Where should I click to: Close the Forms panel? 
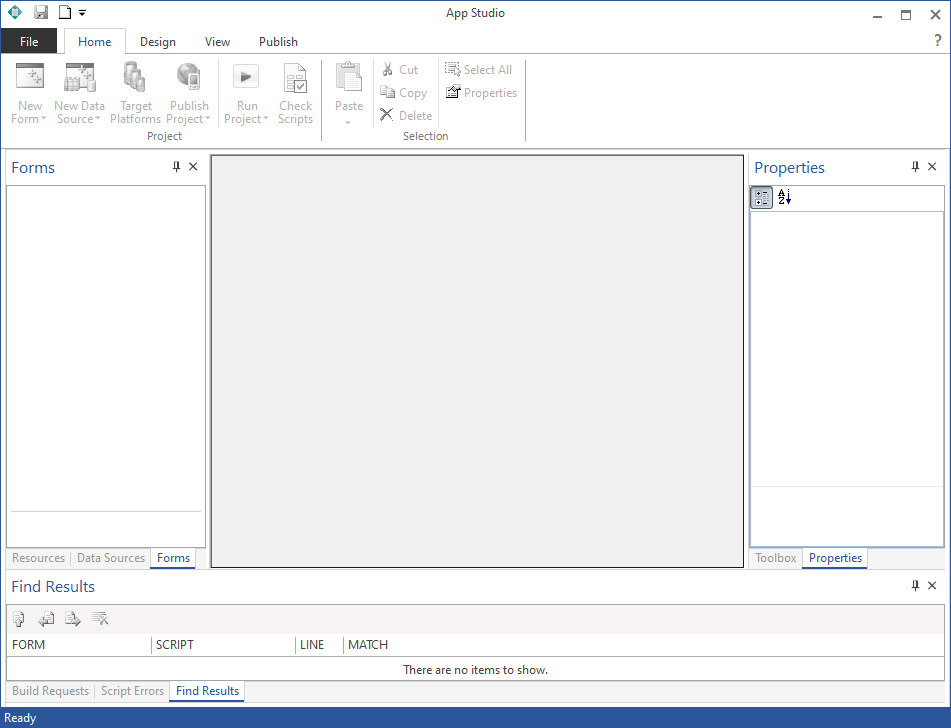pos(193,166)
